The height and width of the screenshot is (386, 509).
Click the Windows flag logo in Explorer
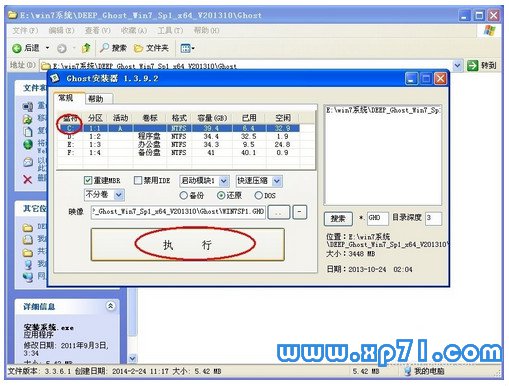(x=489, y=31)
